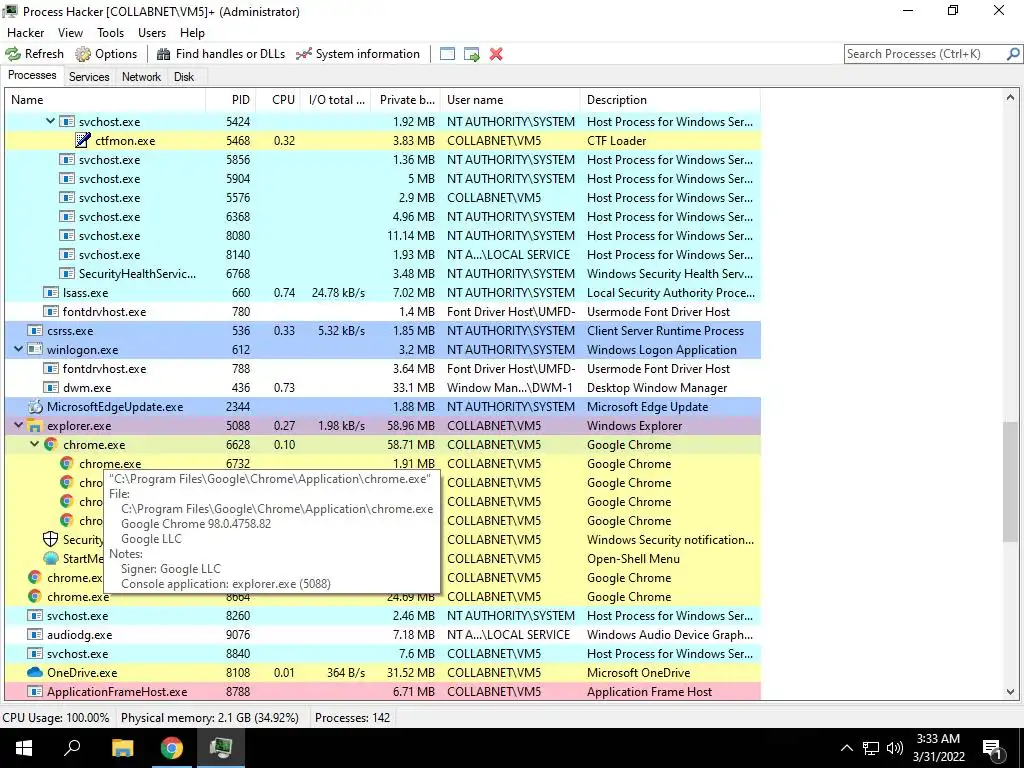Select the svchost.exe PID 8260 row
This screenshot has height=768, width=1024.
click(x=383, y=615)
